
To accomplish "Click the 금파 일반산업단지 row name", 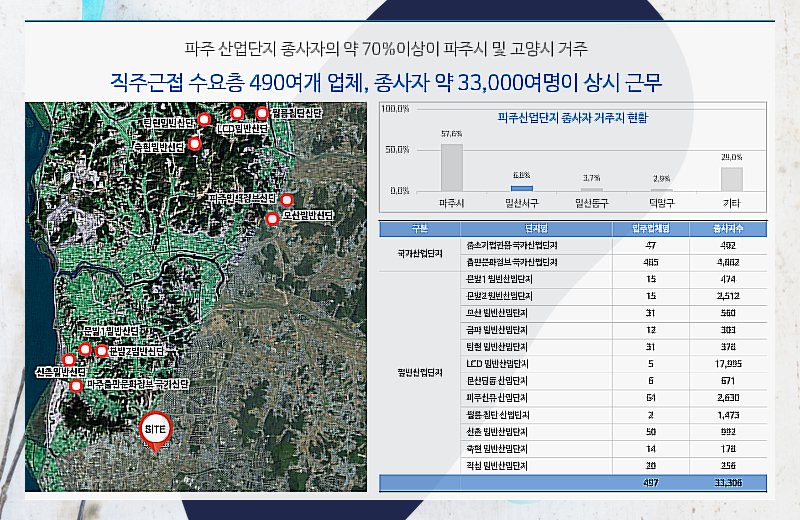I will 496,330.
